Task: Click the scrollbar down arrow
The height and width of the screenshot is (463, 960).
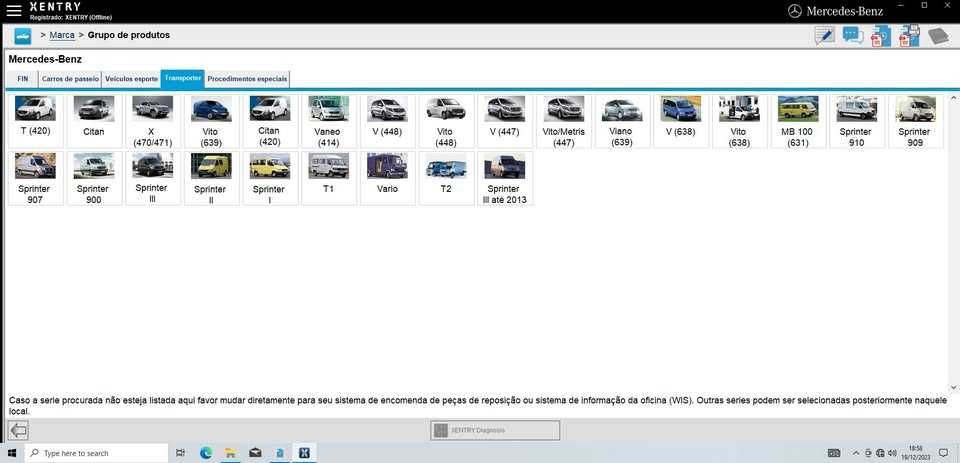Action: (953, 387)
